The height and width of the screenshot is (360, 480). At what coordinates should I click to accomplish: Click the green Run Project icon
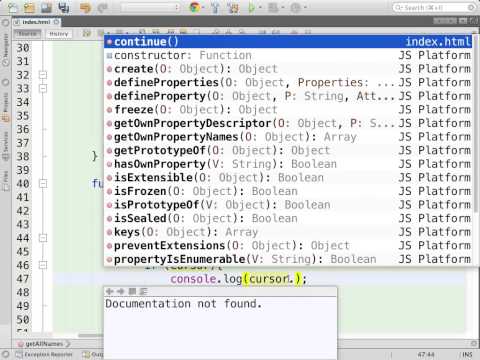(x=252, y=7)
